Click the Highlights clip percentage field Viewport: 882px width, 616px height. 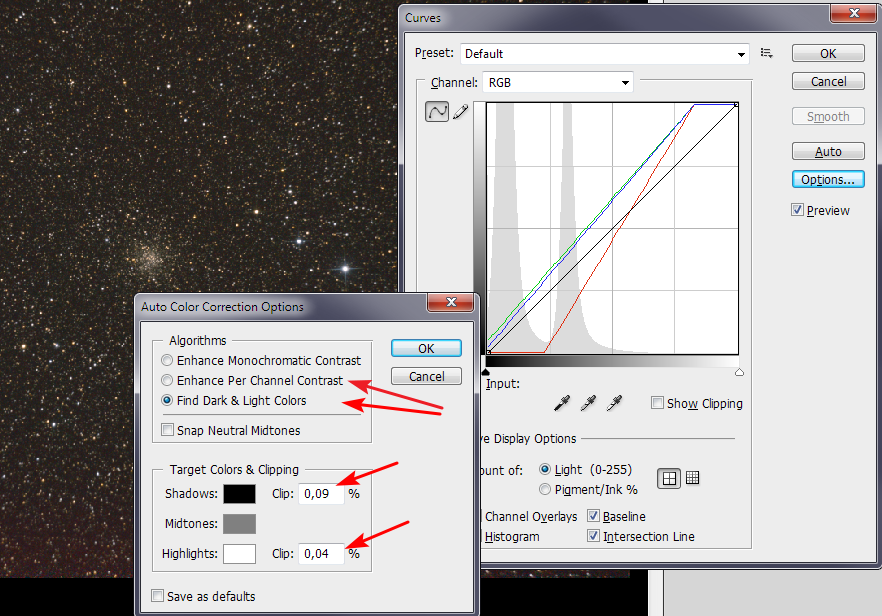(x=321, y=554)
